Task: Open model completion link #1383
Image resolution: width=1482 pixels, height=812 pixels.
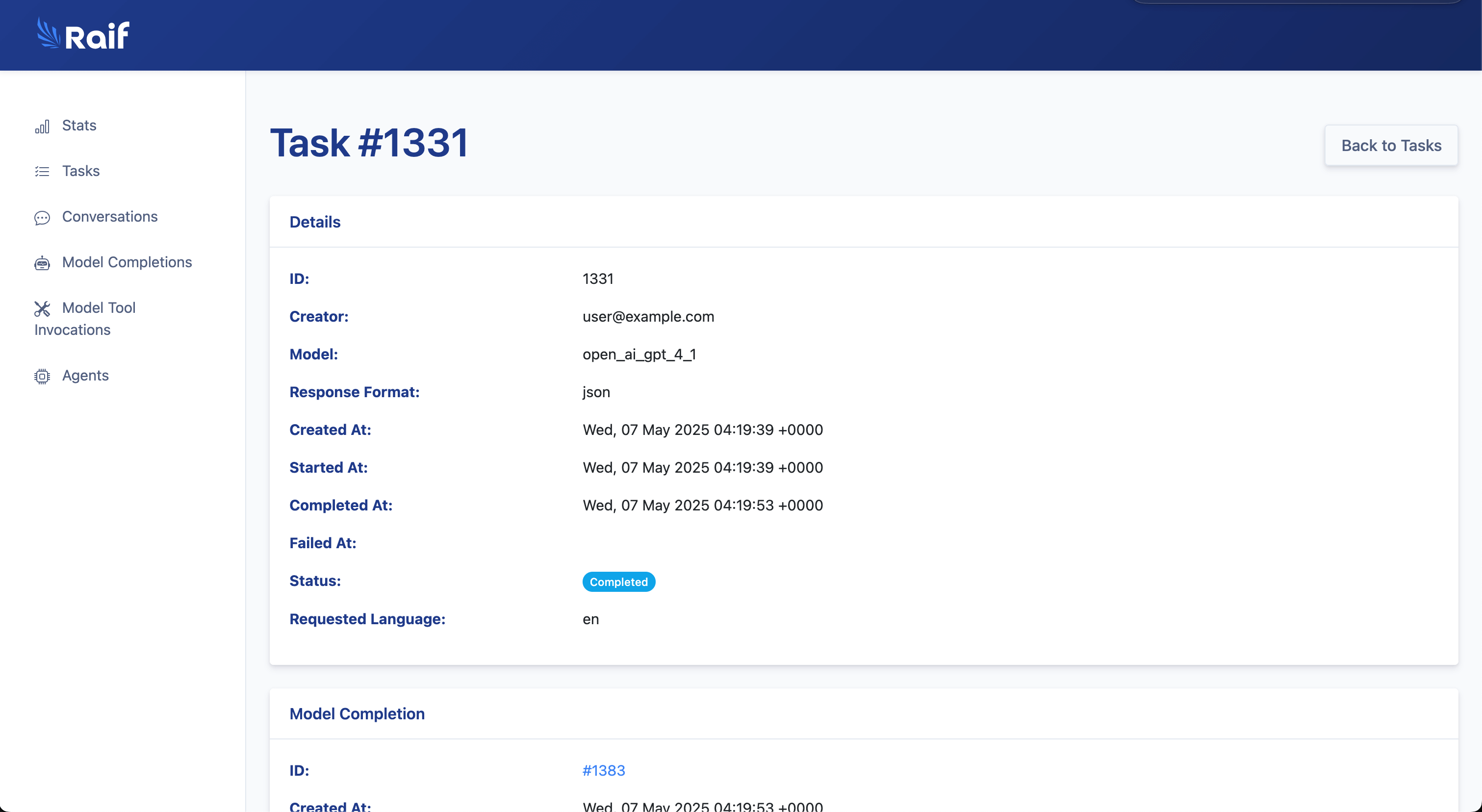Action: point(604,771)
